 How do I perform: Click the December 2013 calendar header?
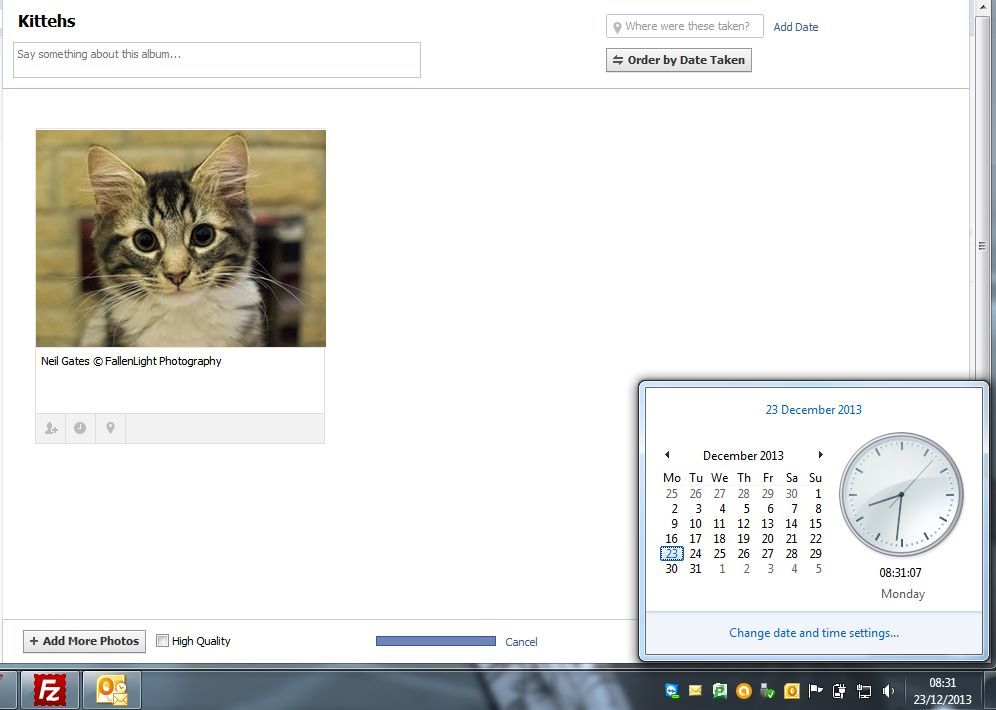[743, 456]
